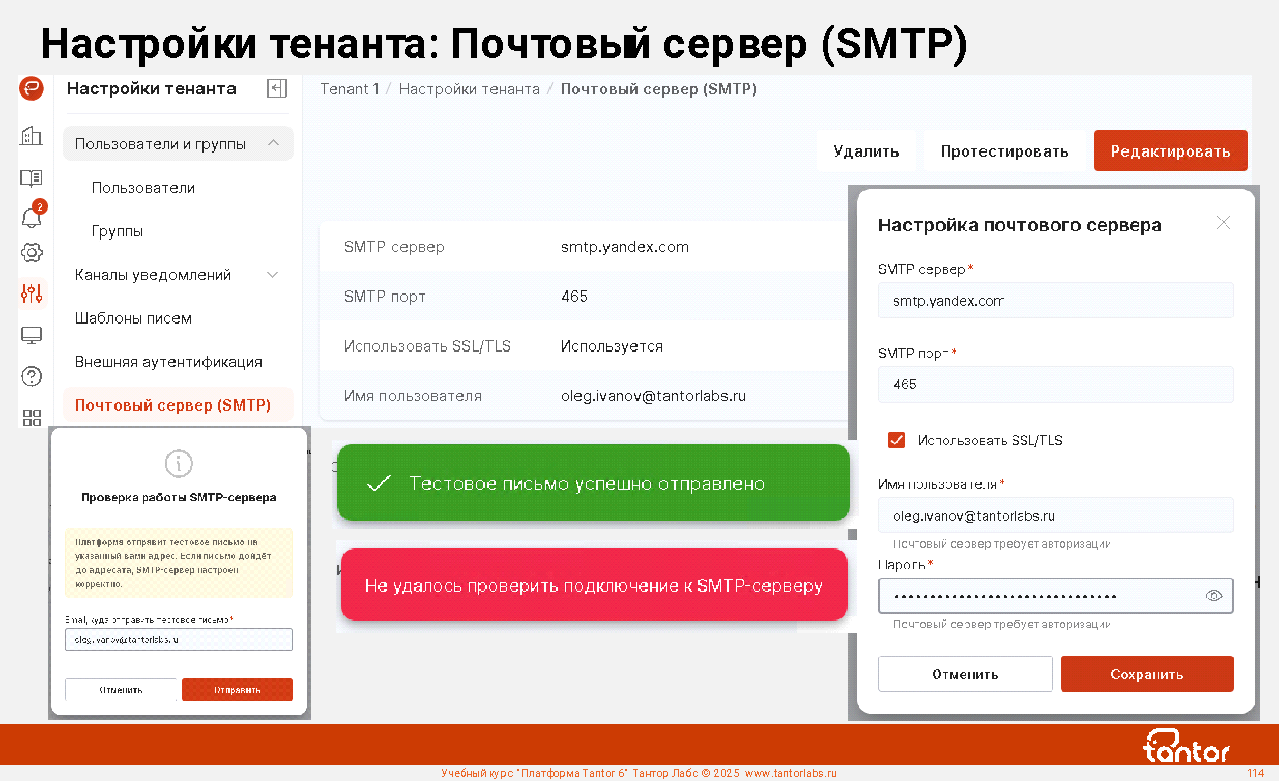Open the Email templates menu item
The image size is (1279, 781).
pos(133,319)
